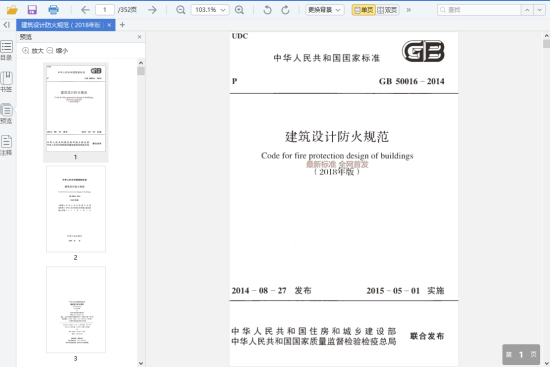Screen dimensions: 550x367
Task: Select page 2 thumbnail
Action: click(76, 209)
